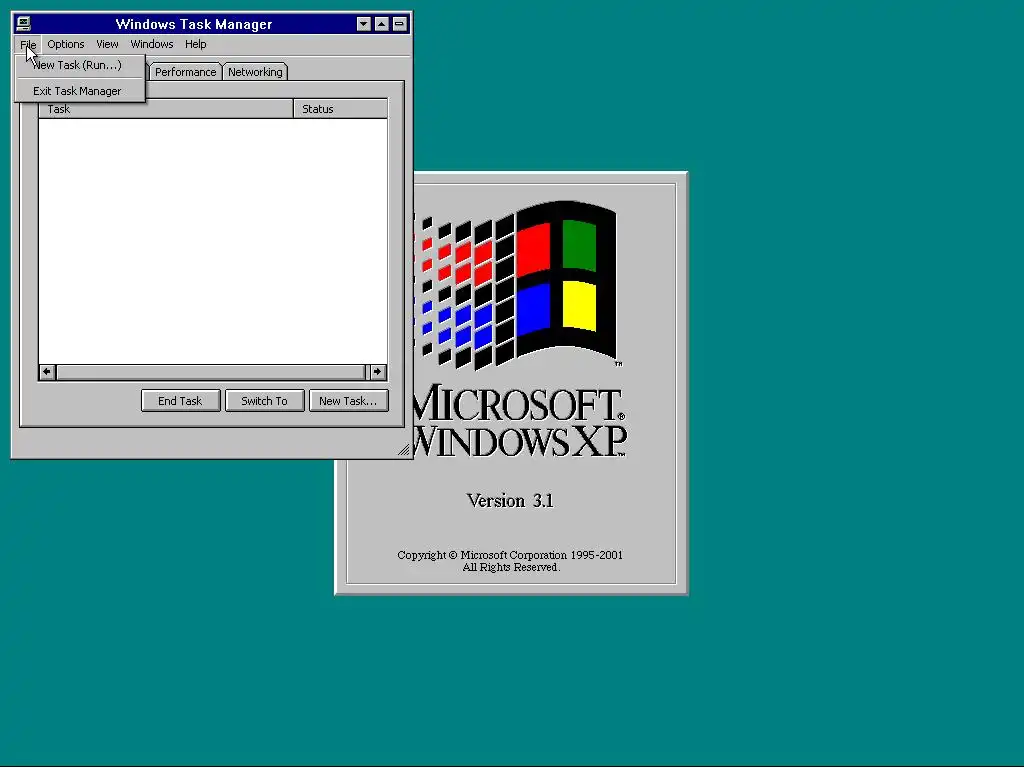Click the Windows flag logo on splash

point(516,285)
